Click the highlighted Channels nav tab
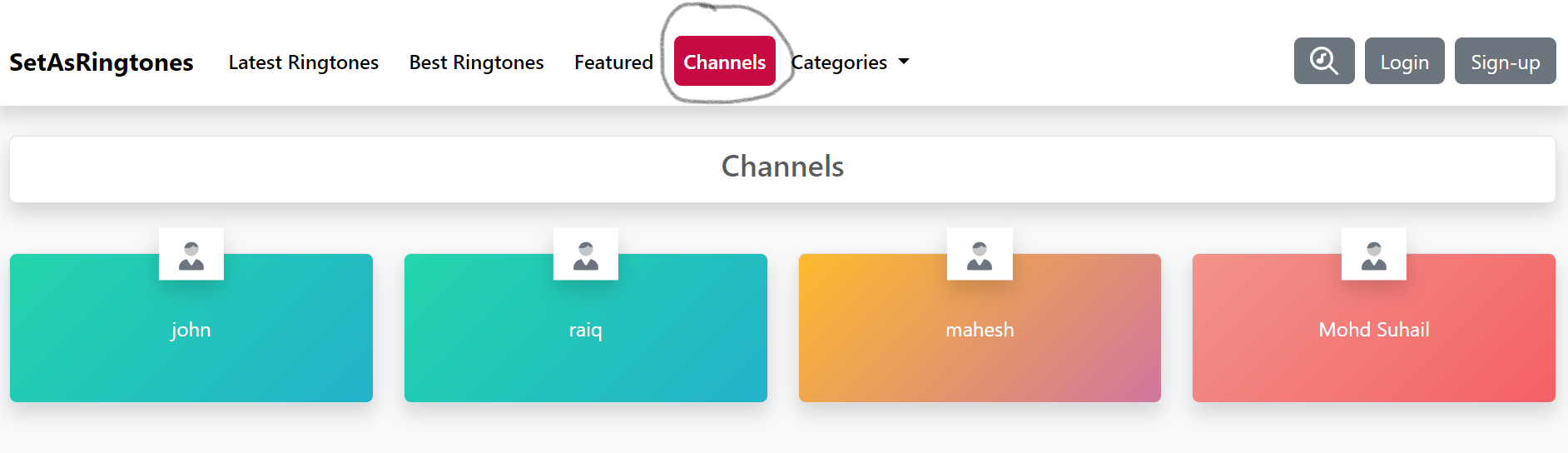1568x453 pixels. coord(724,62)
